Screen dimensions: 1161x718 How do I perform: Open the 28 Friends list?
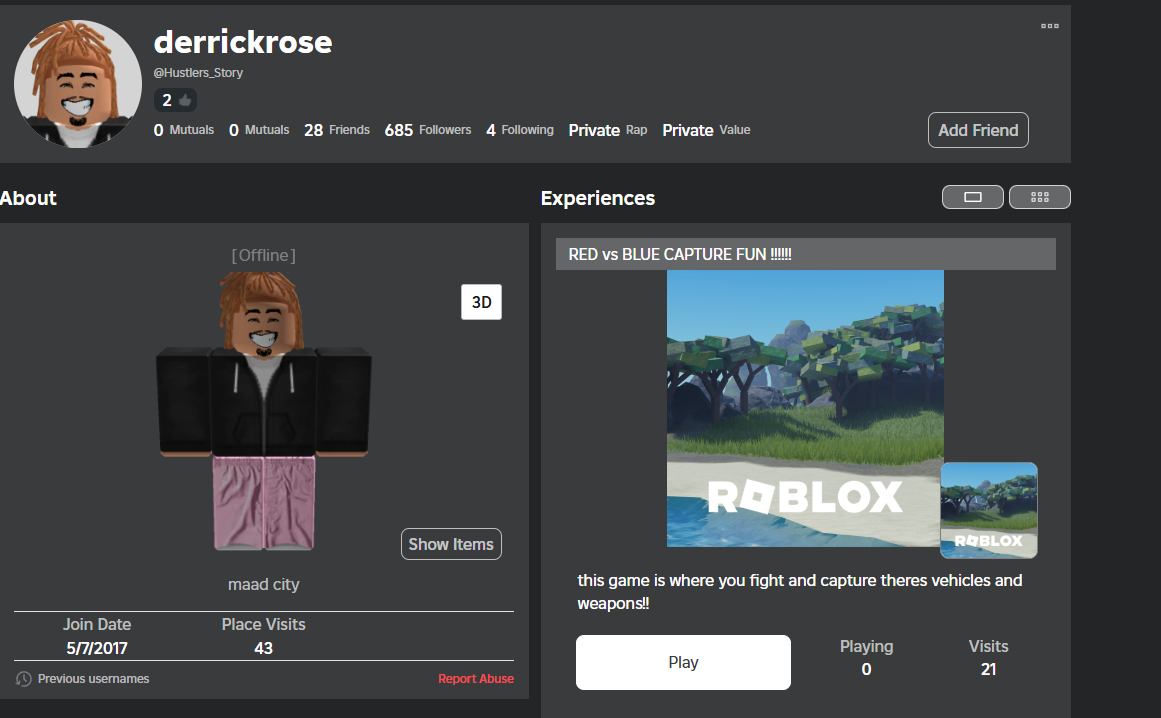click(x=337, y=130)
